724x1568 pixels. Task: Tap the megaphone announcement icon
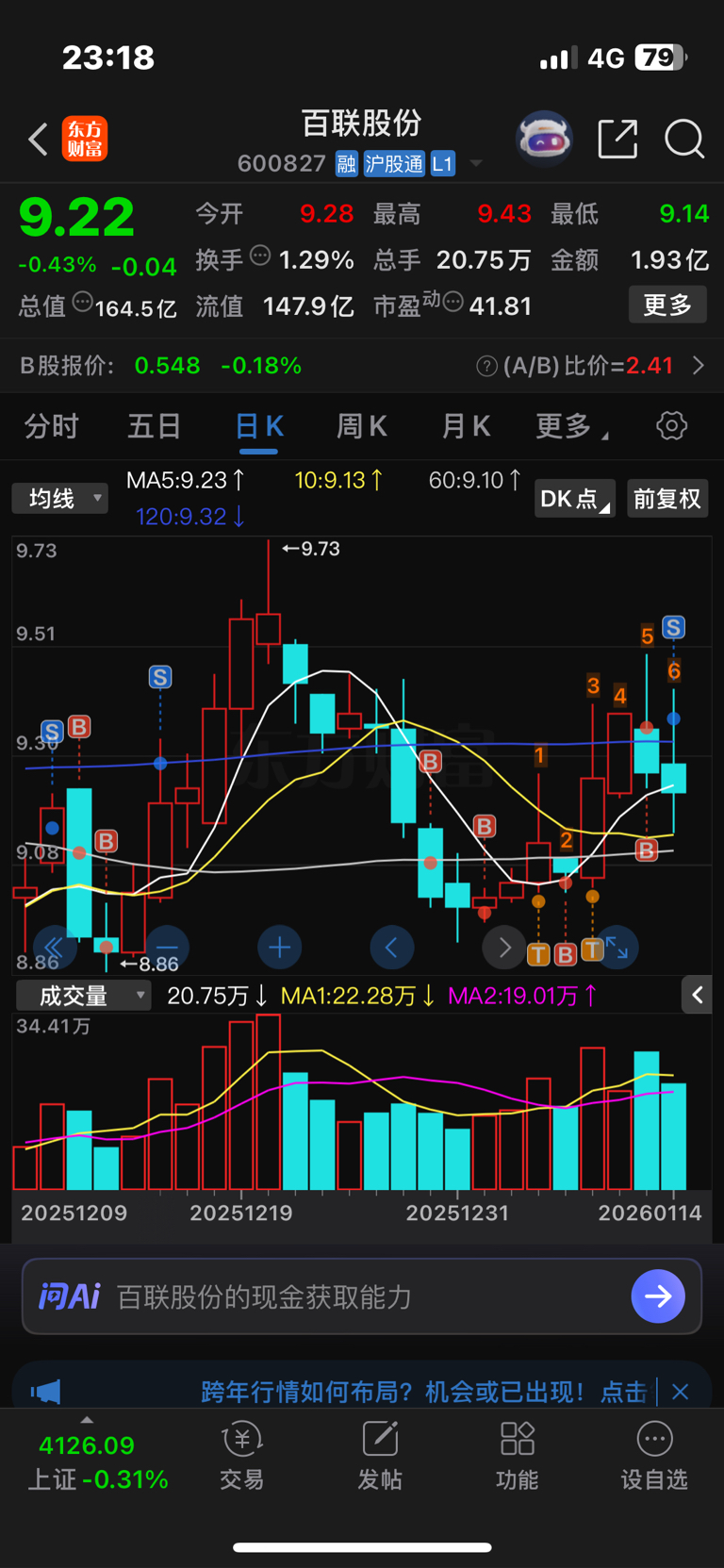(x=45, y=1391)
